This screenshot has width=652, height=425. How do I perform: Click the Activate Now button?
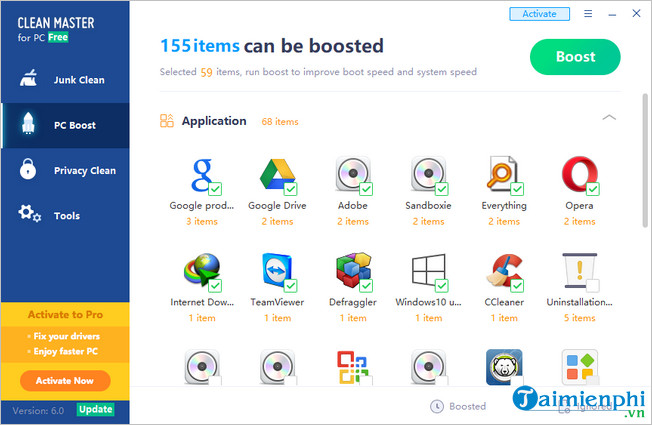64,380
